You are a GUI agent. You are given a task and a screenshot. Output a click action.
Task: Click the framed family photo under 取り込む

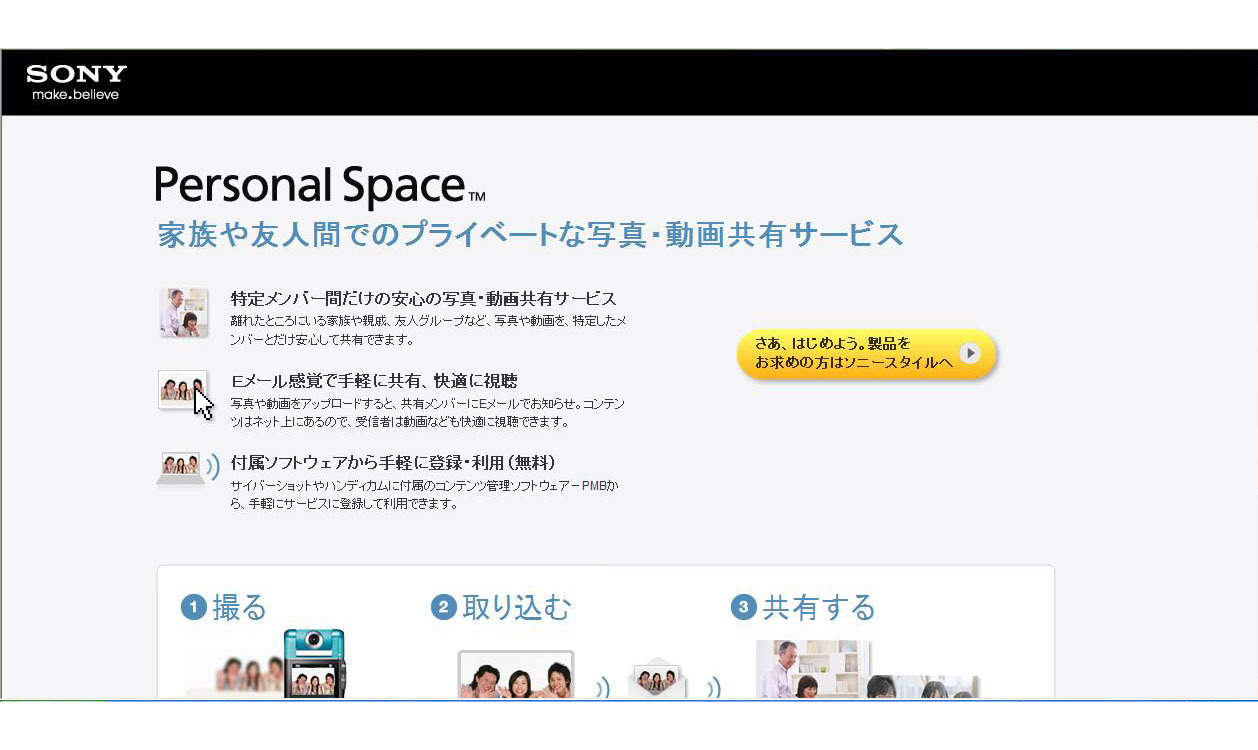516,674
